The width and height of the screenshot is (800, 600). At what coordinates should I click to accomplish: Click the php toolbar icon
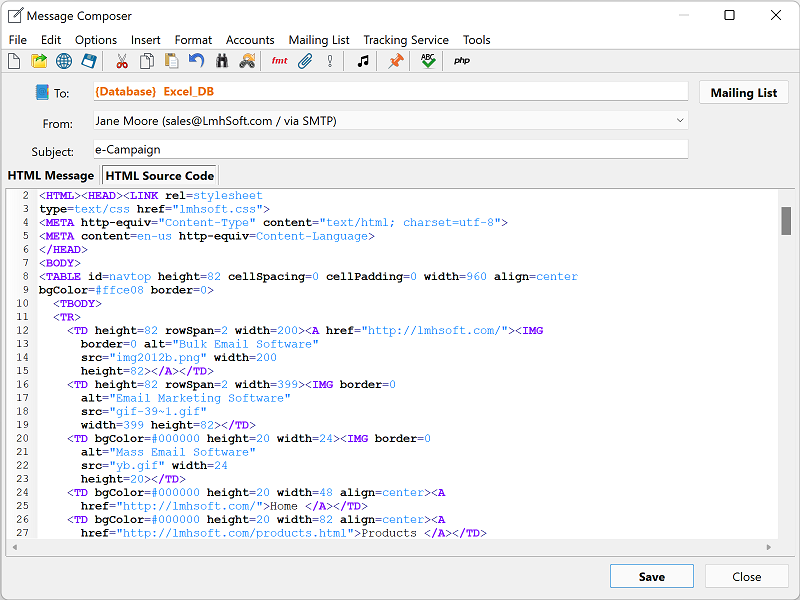462,61
